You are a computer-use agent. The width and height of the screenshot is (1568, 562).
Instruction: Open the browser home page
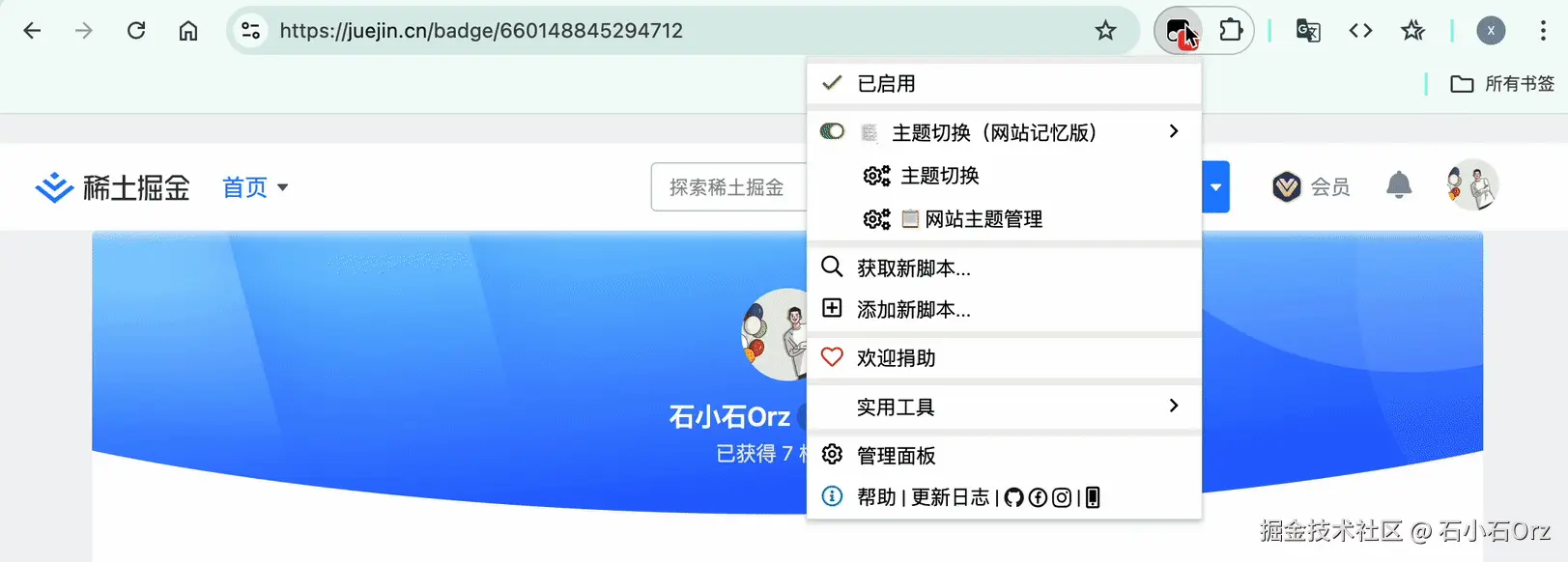tap(188, 31)
